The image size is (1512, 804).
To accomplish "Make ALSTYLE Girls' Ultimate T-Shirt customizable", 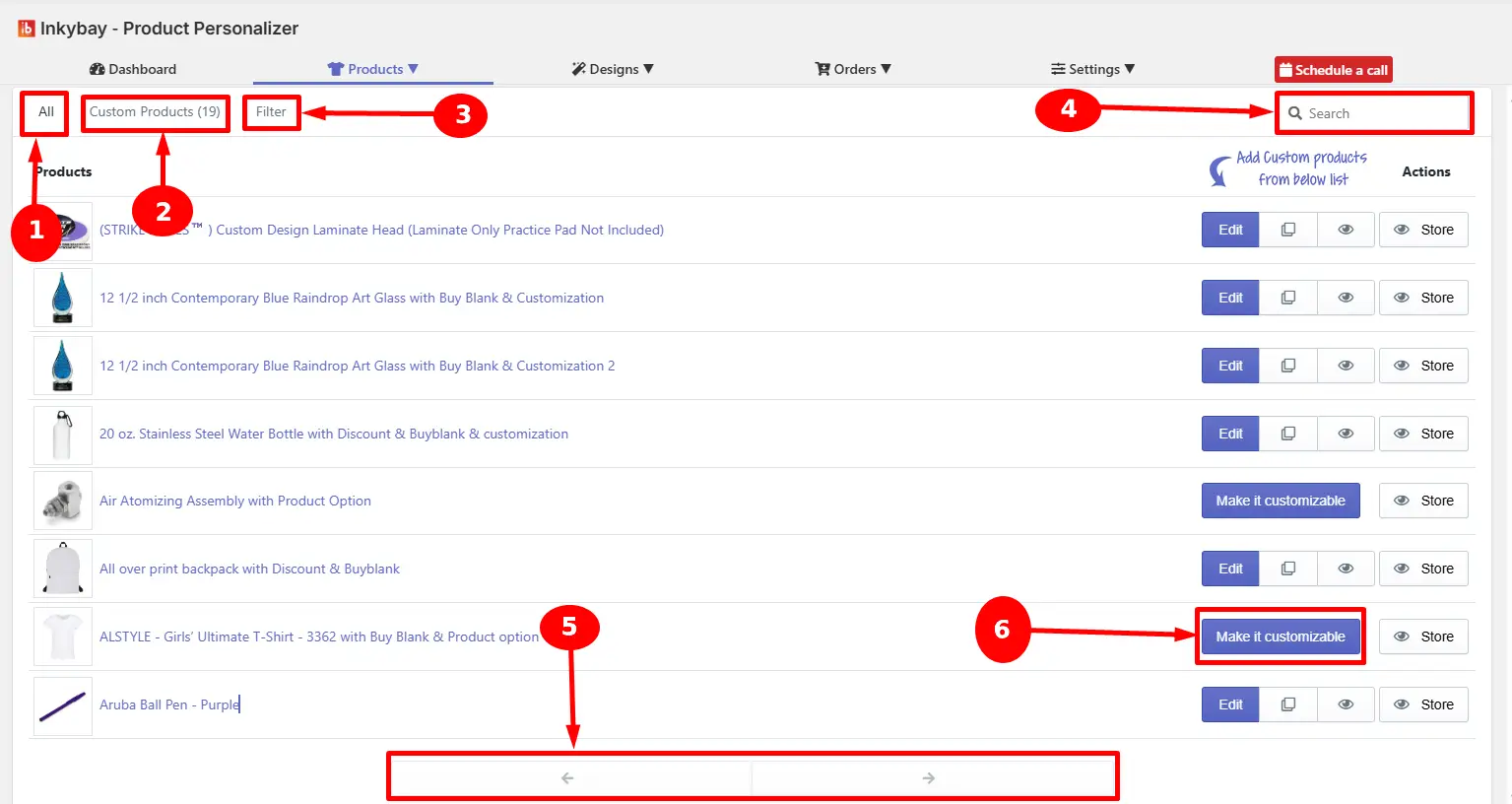I will point(1281,636).
